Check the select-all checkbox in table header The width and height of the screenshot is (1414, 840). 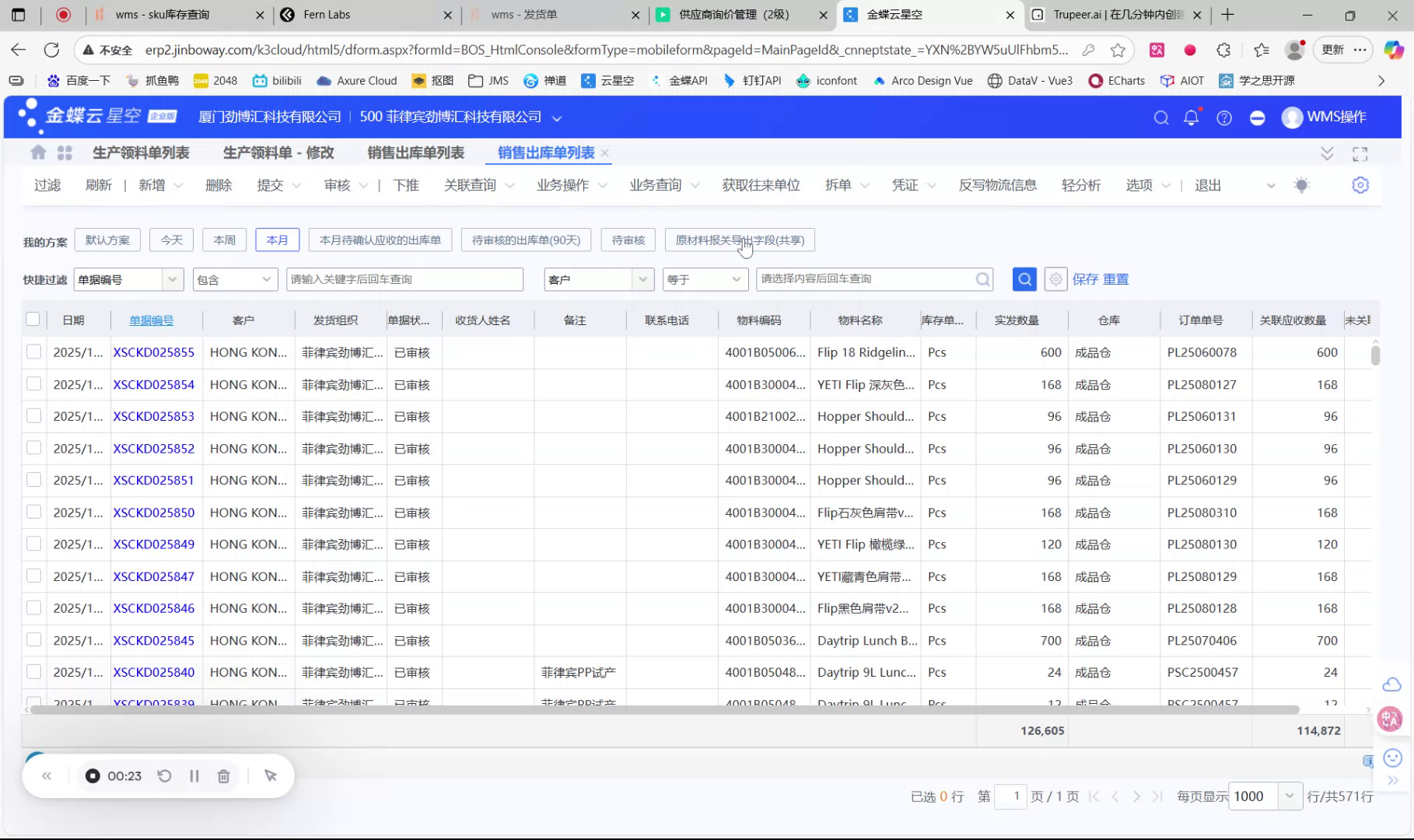click(x=33, y=319)
